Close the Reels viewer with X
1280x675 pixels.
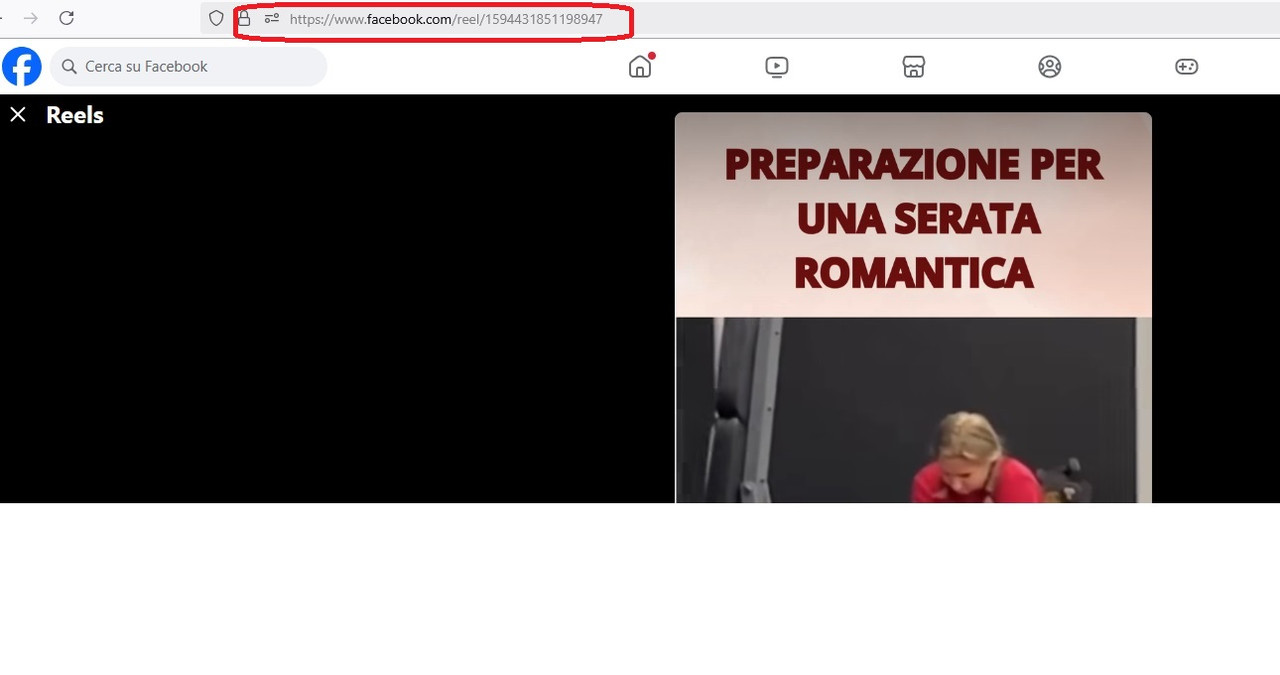18,115
